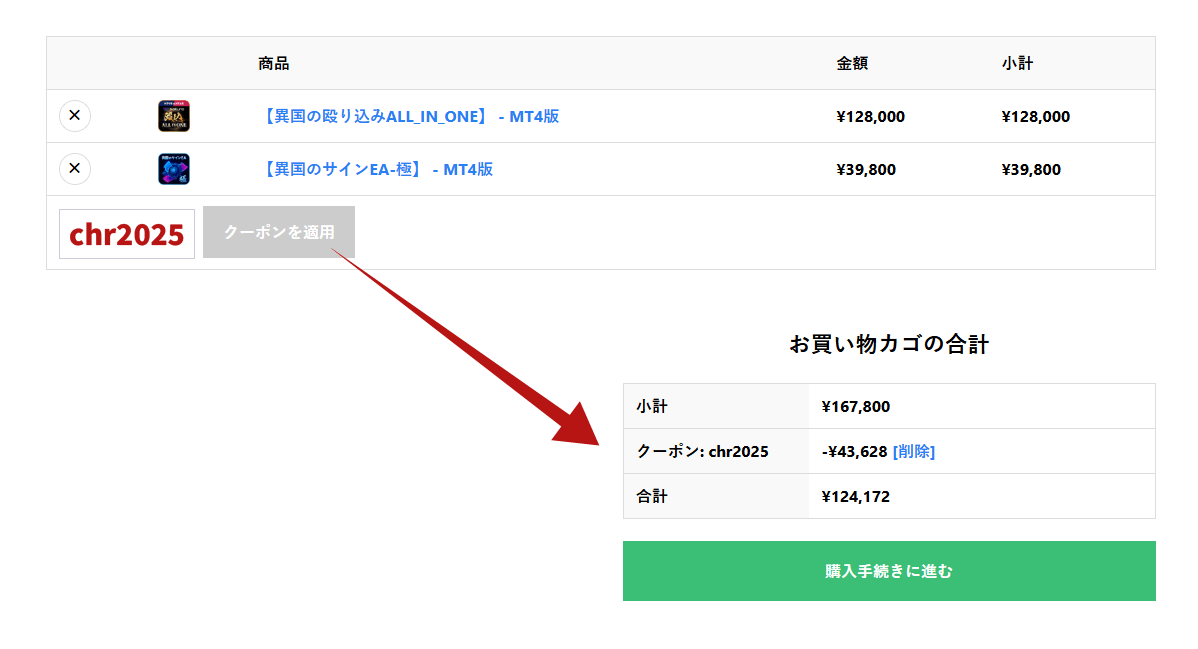Click the 小計 column header in the cart table
Image resolution: width=1198 pixels, height=649 pixels.
(x=1017, y=63)
